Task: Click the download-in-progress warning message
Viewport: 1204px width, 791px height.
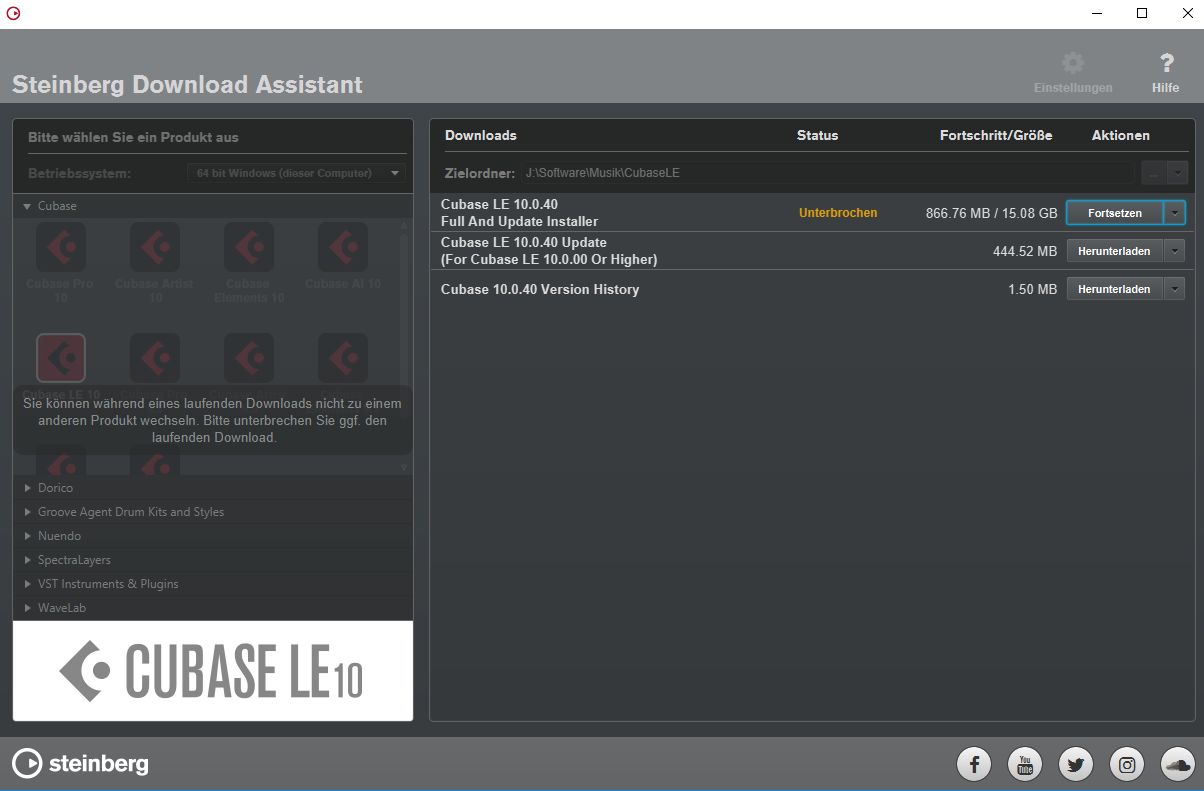Action: coord(212,420)
